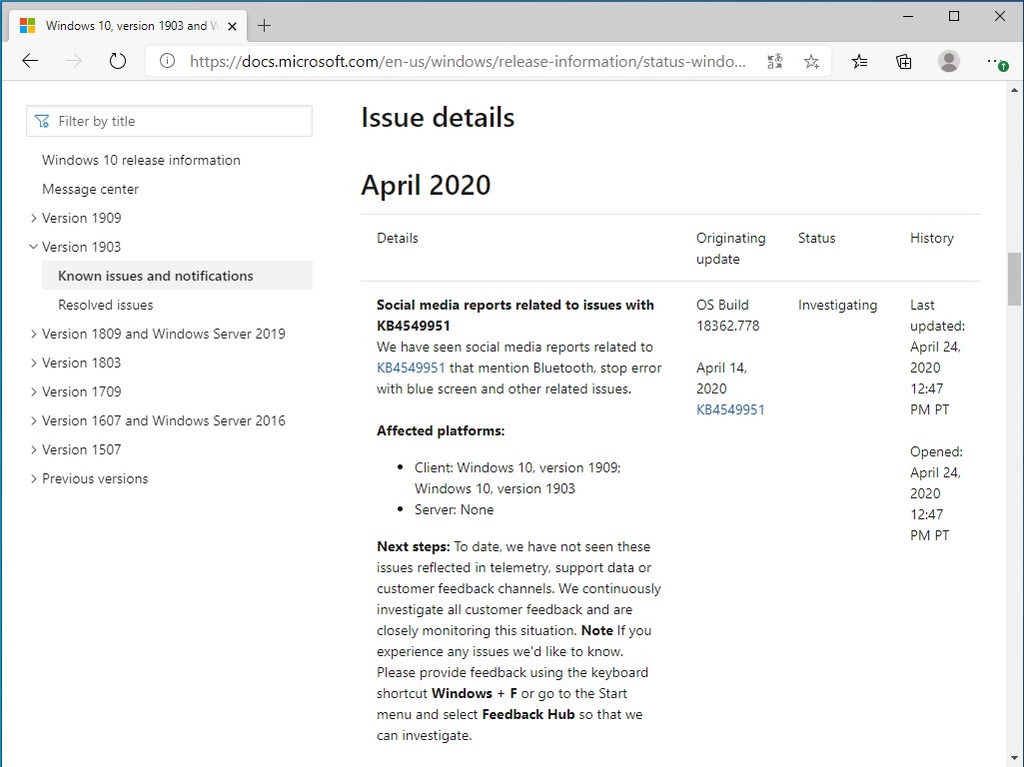This screenshot has width=1024, height=767.
Task: Click the Filter by title field
Action: 170,121
